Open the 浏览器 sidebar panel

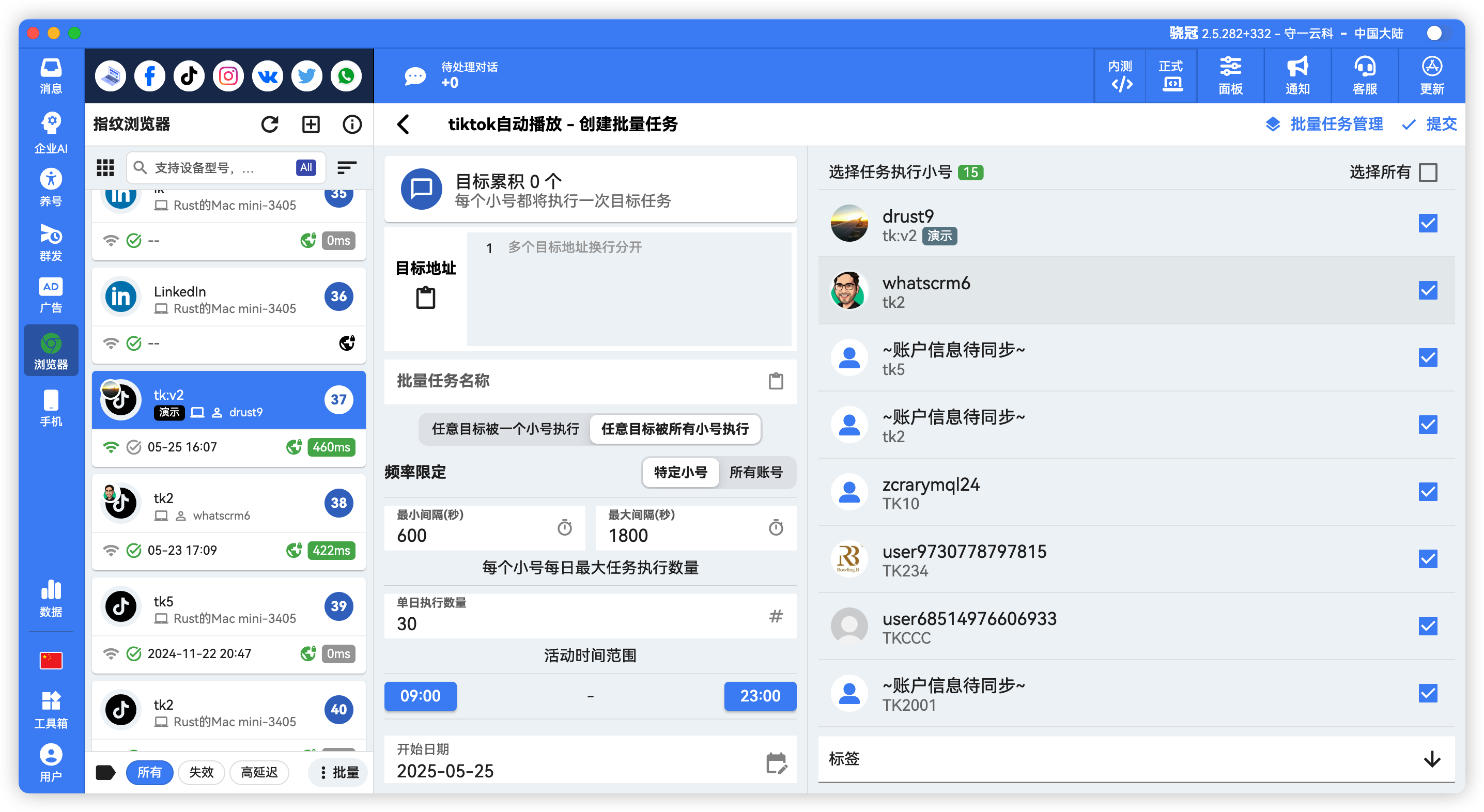pyautogui.click(x=51, y=350)
